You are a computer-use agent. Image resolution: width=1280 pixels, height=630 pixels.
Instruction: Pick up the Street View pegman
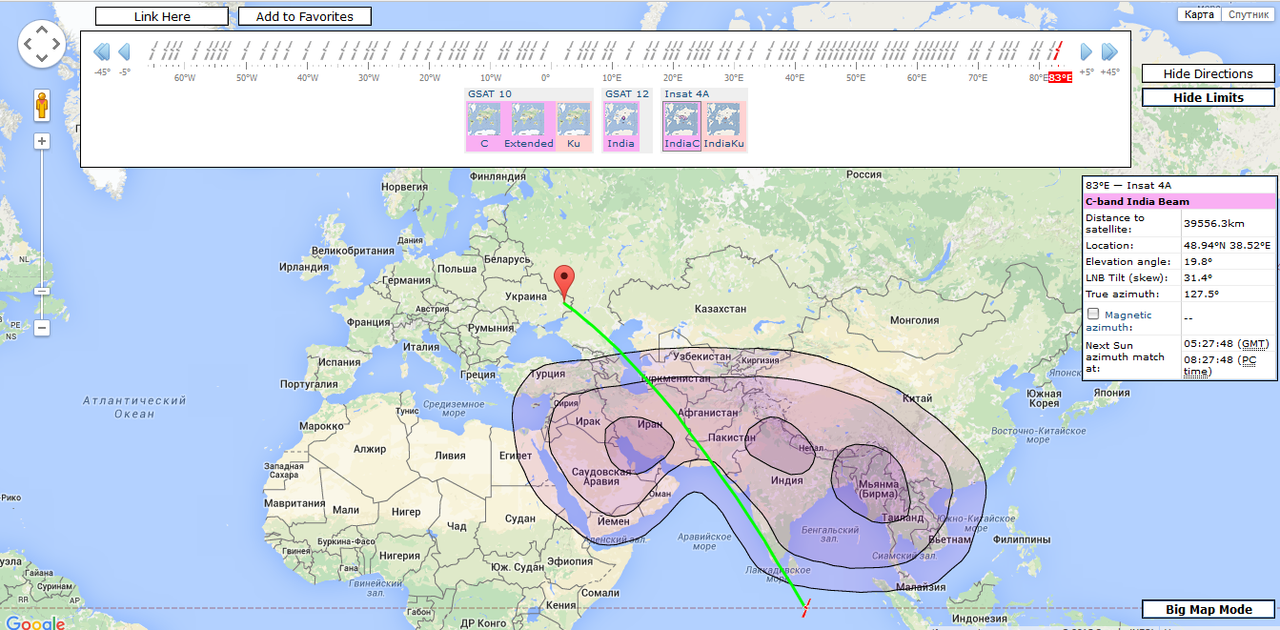[42, 106]
